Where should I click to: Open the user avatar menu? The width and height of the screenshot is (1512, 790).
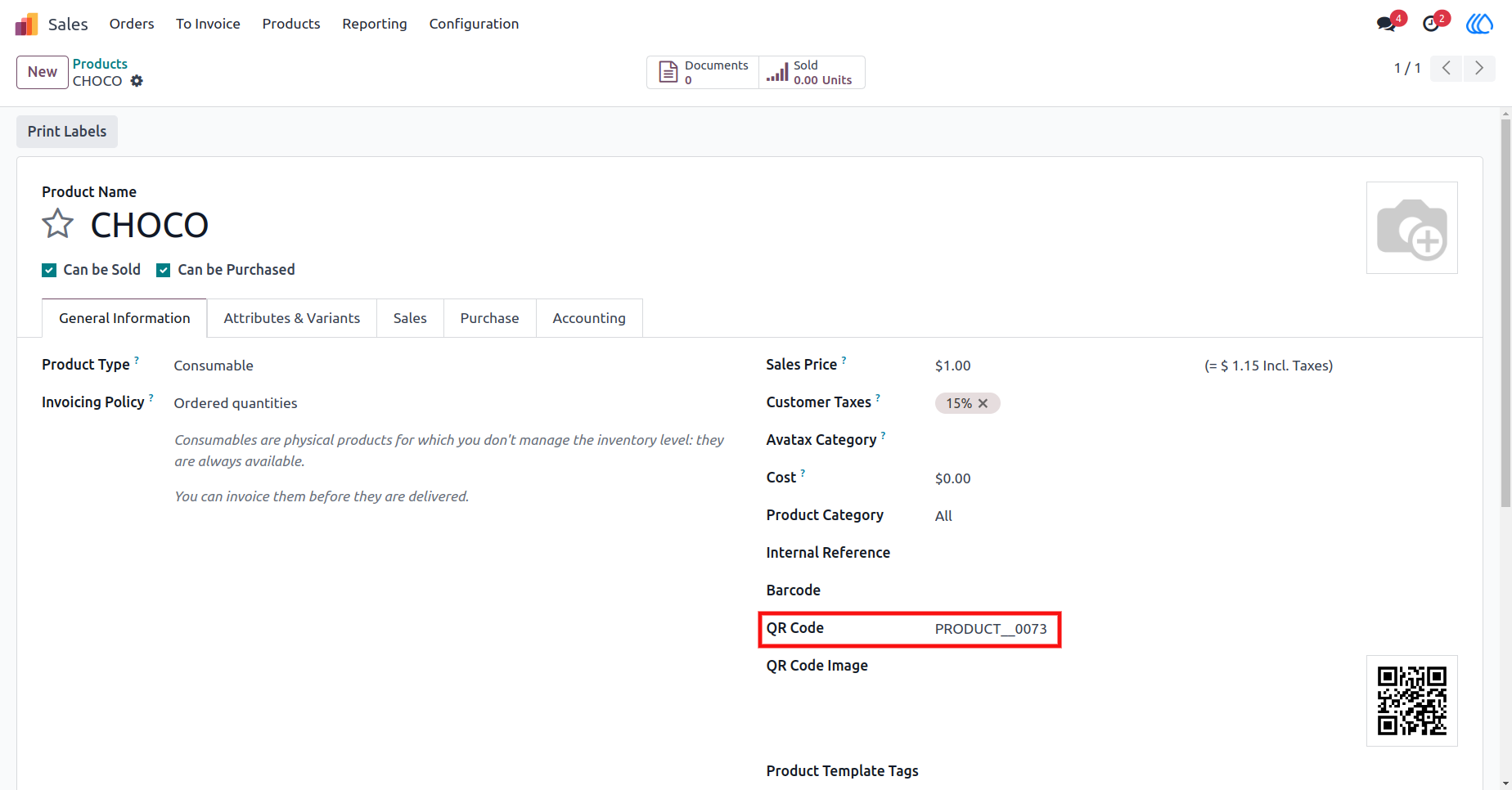(x=1479, y=23)
